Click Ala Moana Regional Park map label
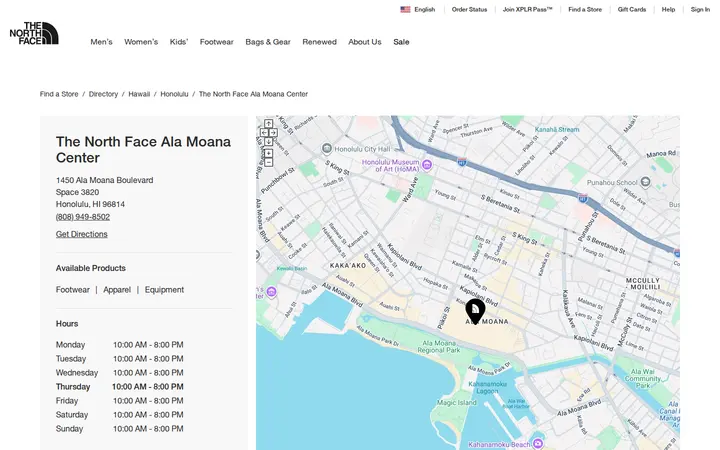Viewport: 720px width, 450px height. click(439, 346)
